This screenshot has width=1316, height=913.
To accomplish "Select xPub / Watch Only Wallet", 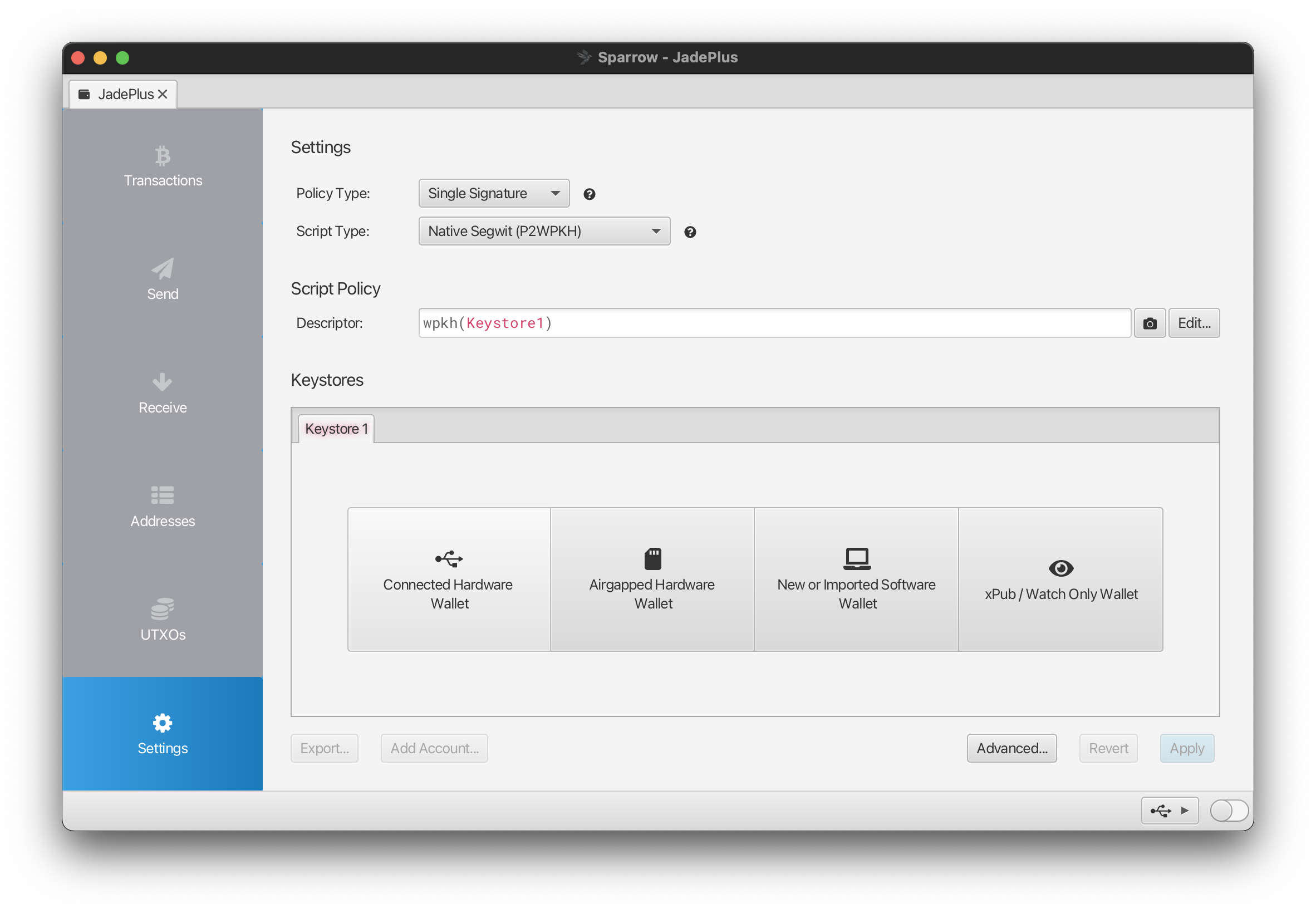I will point(1060,579).
